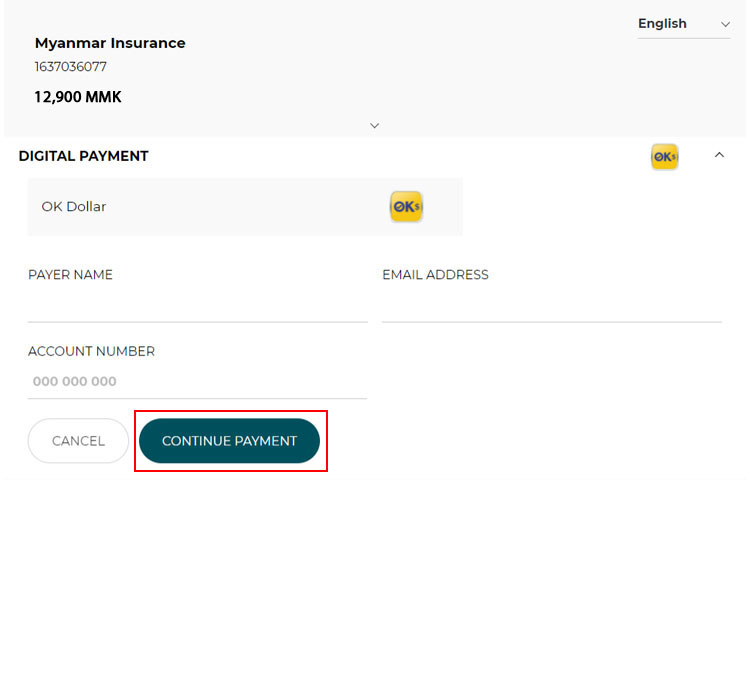Click the blank area of OK Dollar row

[x=250, y=207]
